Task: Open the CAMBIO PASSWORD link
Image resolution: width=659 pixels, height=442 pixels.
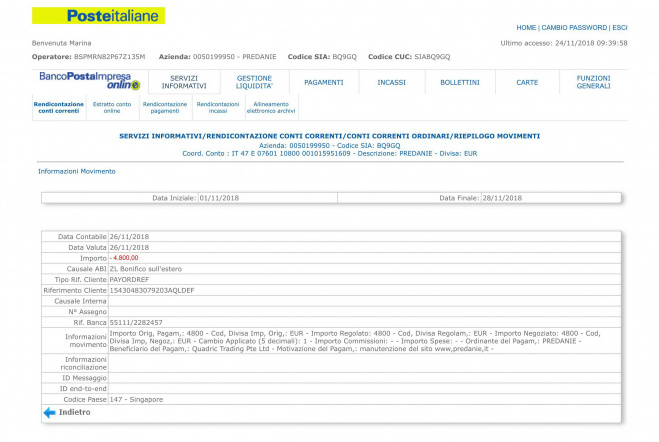Action: point(573,28)
